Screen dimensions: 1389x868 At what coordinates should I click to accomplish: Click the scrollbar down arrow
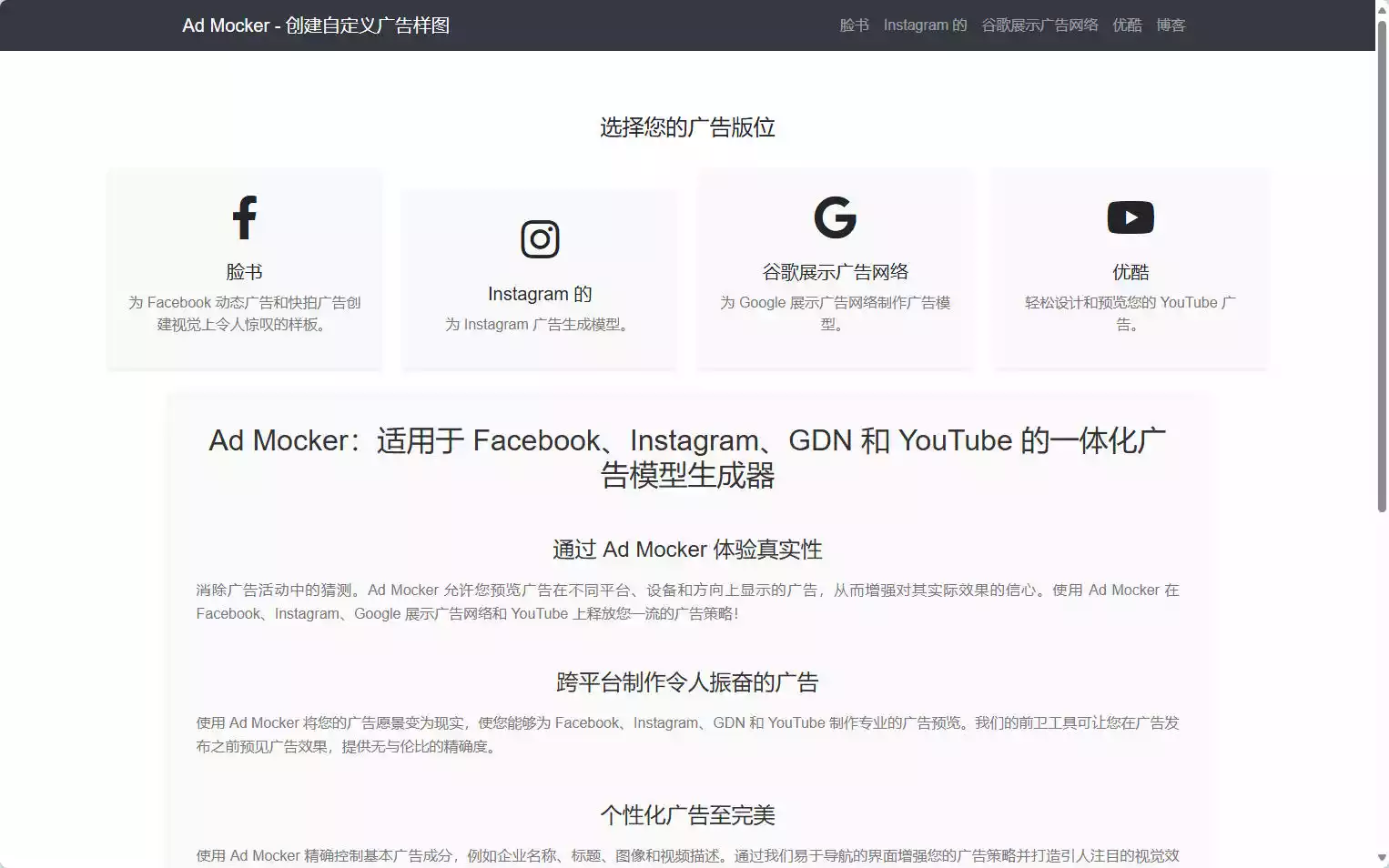coord(1382,858)
